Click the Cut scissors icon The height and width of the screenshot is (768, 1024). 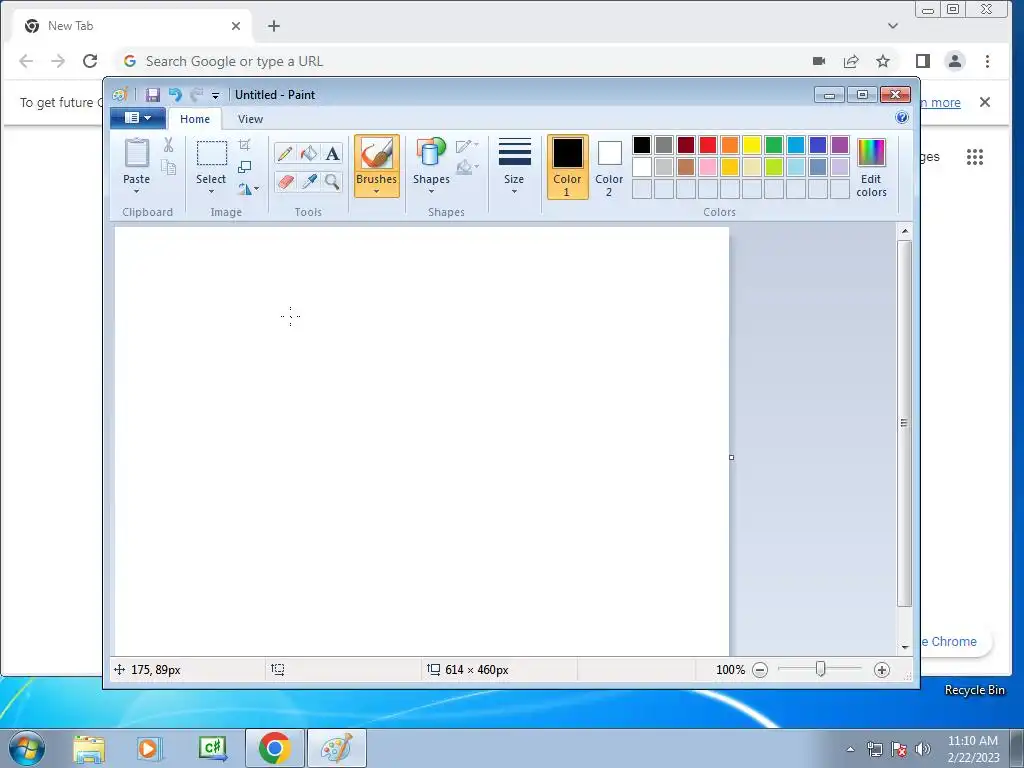coord(168,145)
